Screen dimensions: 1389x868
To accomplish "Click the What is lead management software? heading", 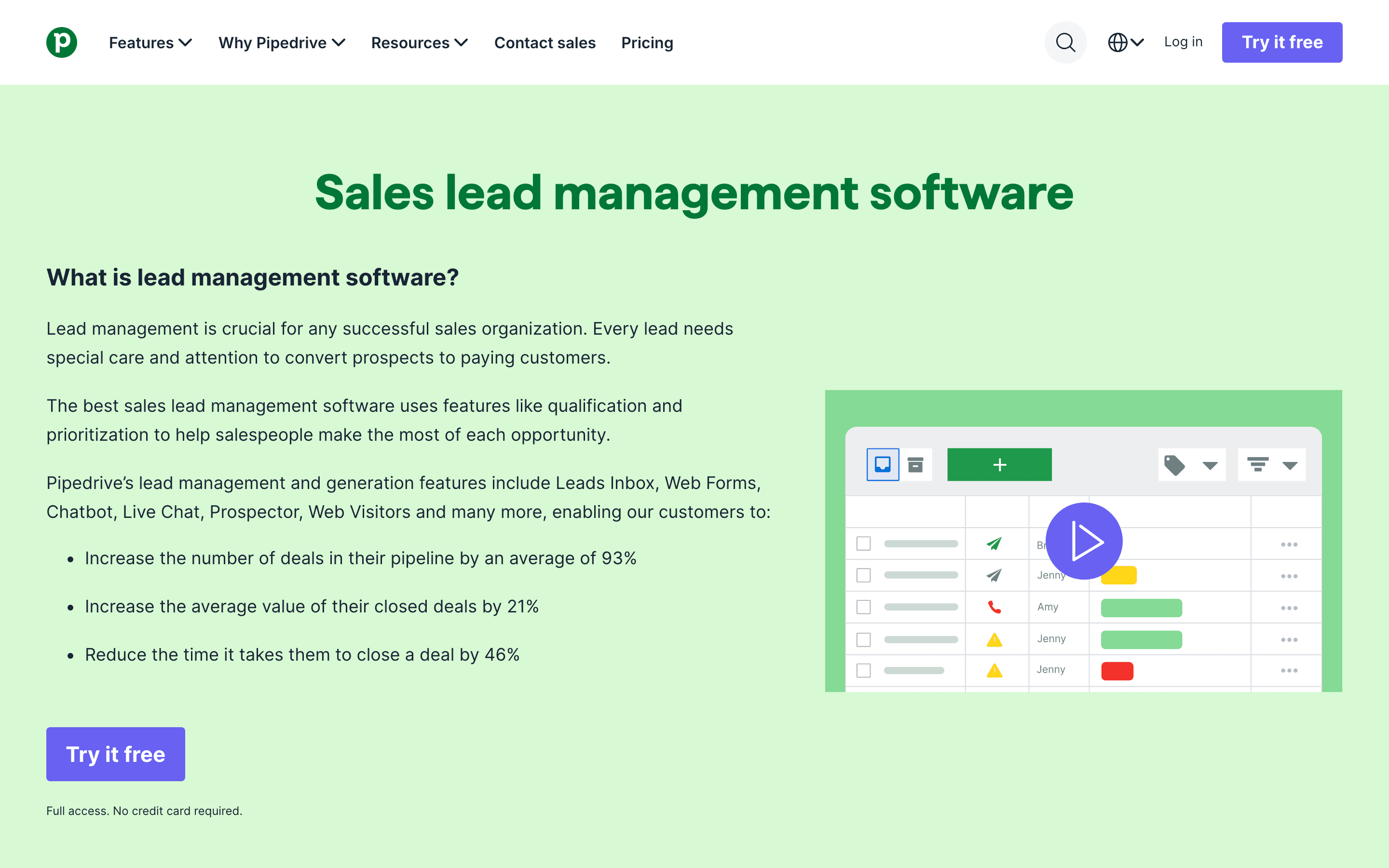I will [x=253, y=278].
